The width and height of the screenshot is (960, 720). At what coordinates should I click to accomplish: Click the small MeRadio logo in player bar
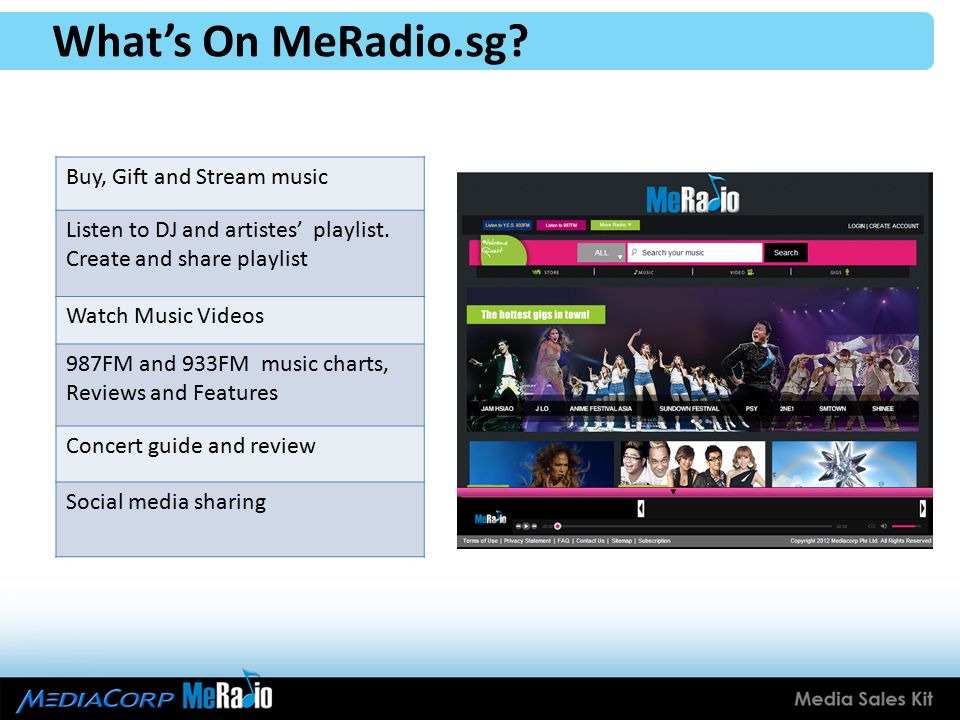pyautogui.click(x=490, y=519)
